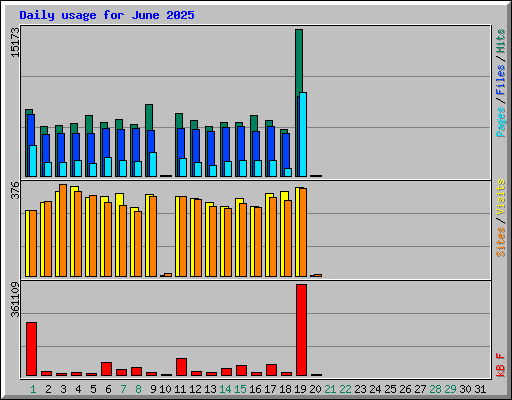
Task: Select day 3 on the x-axis
Action: pyautogui.click(x=63, y=389)
